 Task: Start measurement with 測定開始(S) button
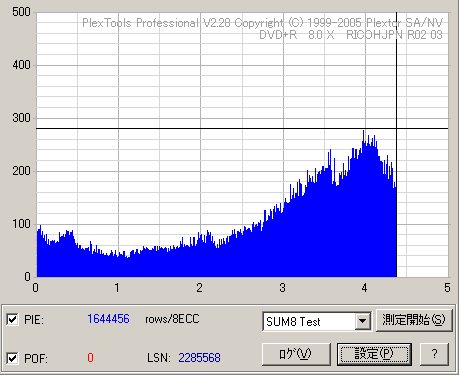[414, 320]
